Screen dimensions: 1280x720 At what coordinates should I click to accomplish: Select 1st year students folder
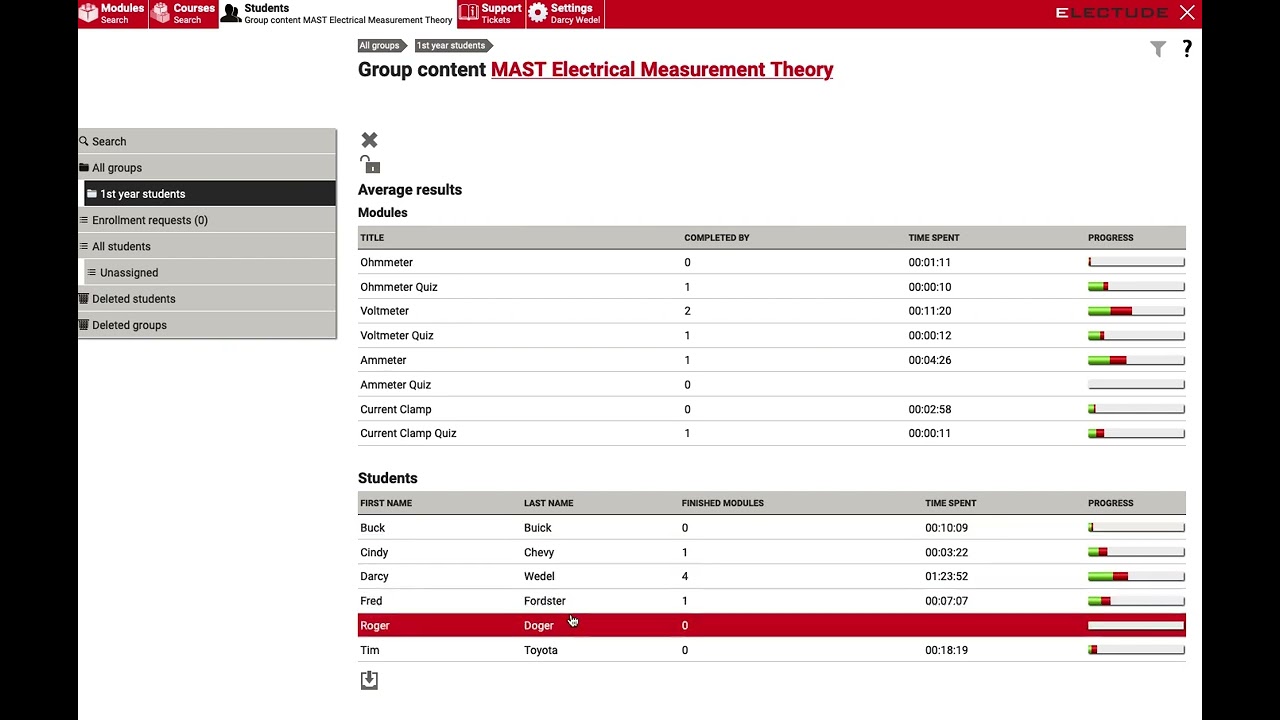pyautogui.click(x=210, y=194)
